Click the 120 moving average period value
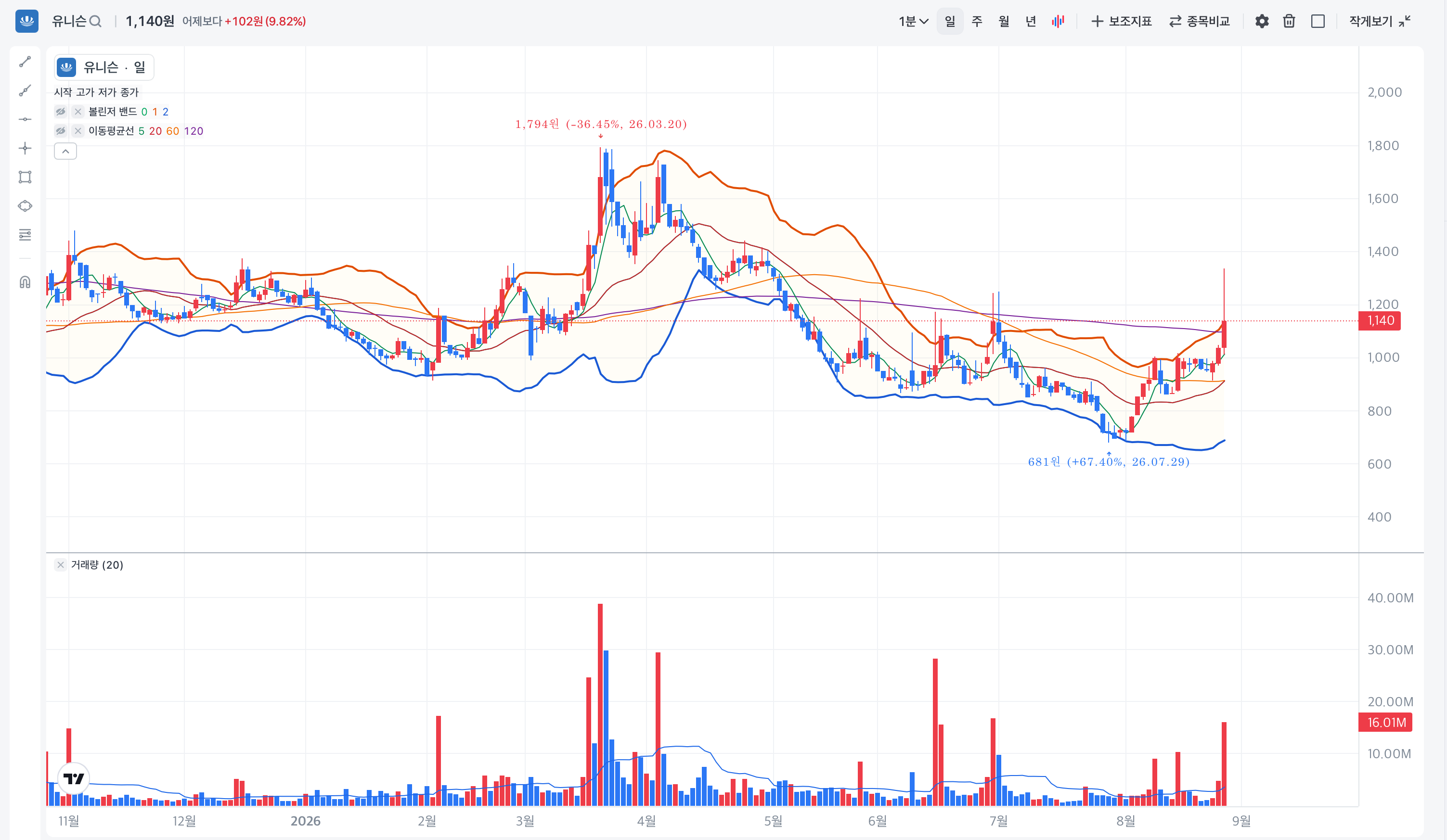This screenshot has height=840, width=1447. coord(194,131)
